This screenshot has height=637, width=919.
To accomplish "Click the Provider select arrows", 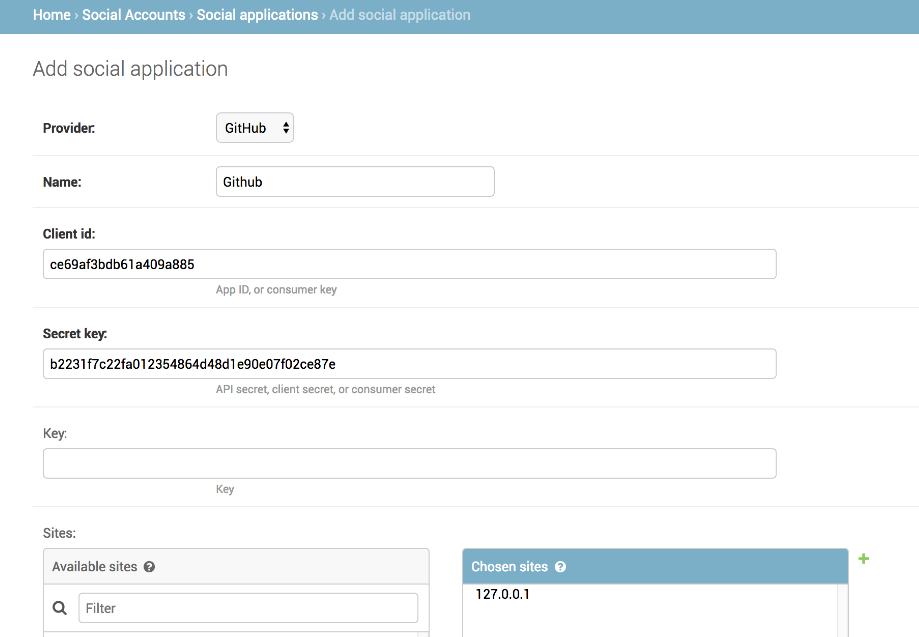I will tap(286, 128).
